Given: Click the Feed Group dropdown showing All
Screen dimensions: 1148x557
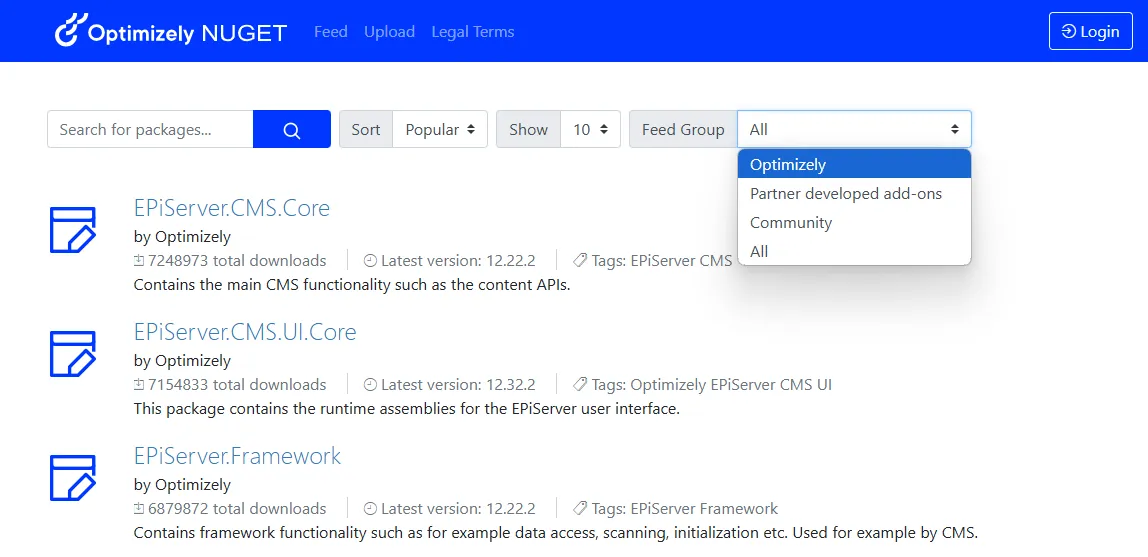Looking at the screenshot, I should [854, 130].
